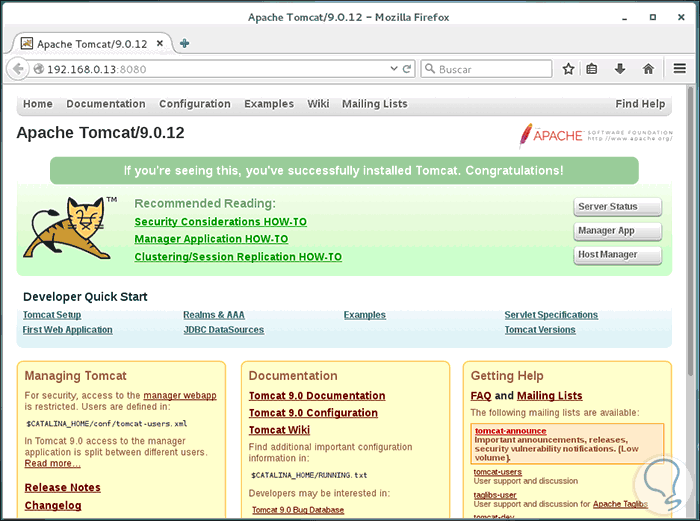This screenshot has height=521, width=700.
Task: Select the Apache Tomcat/9.0.12 browser tab
Action: click(92, 44)
